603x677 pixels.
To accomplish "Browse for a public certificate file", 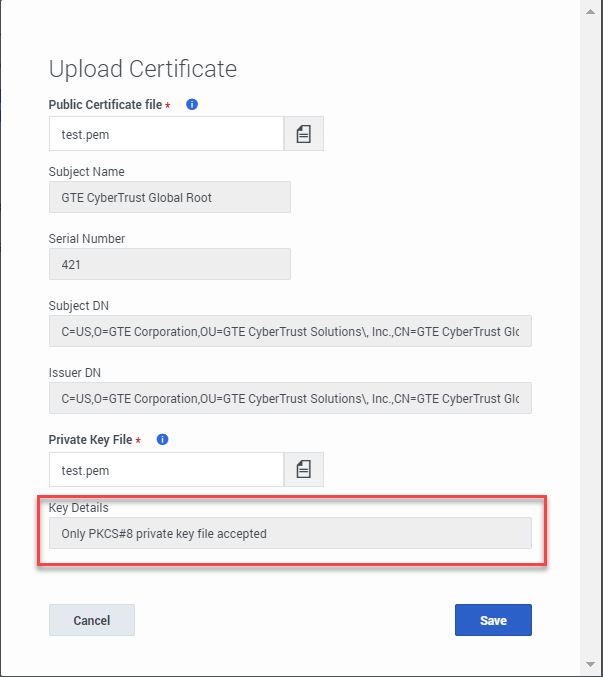I will pos(303,134).
